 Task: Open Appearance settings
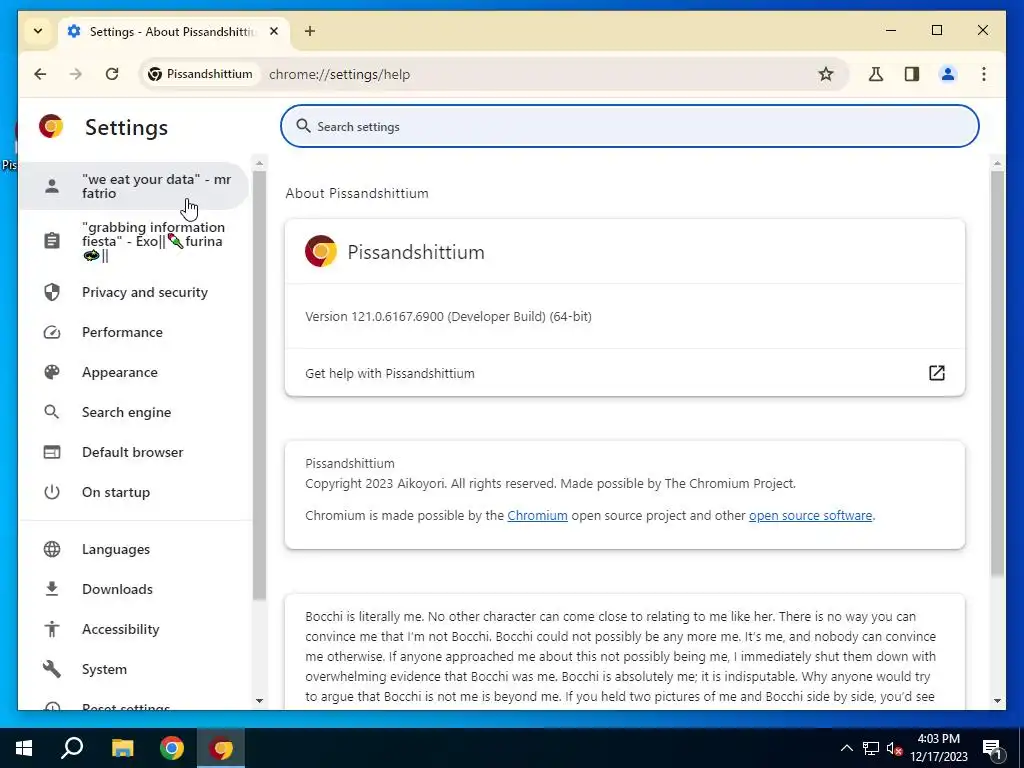[133, 372]
